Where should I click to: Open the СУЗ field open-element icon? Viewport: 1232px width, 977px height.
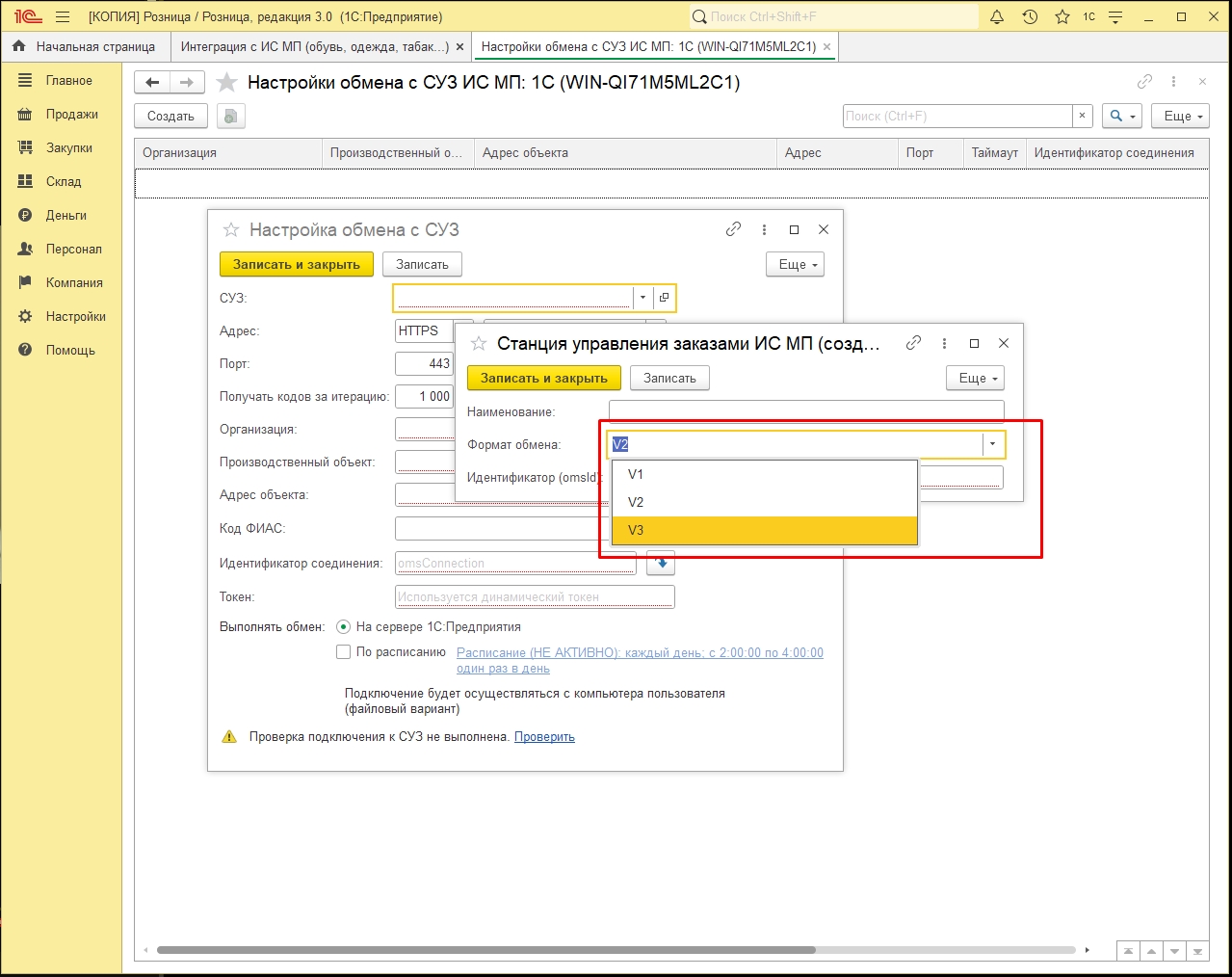click(x=664, y=298)
